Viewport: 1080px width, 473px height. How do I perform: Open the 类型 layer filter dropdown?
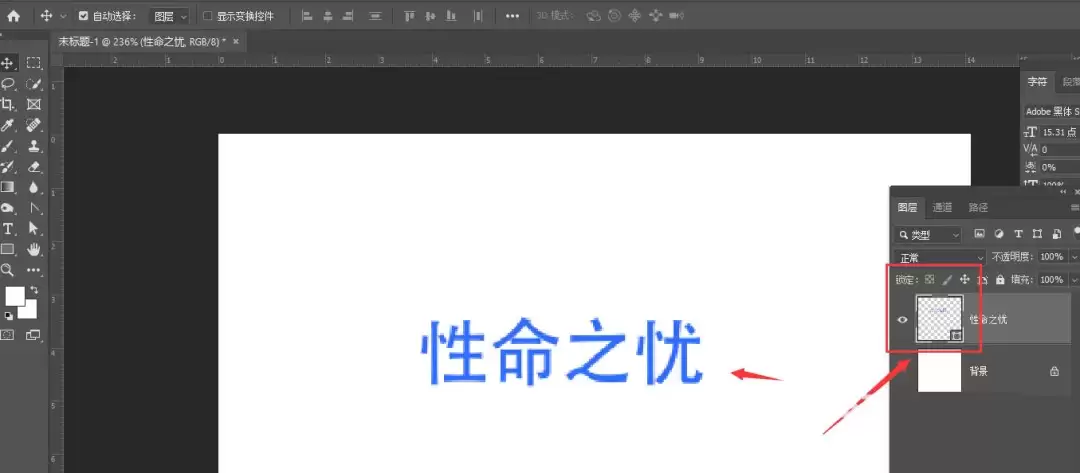click(927, 235)
